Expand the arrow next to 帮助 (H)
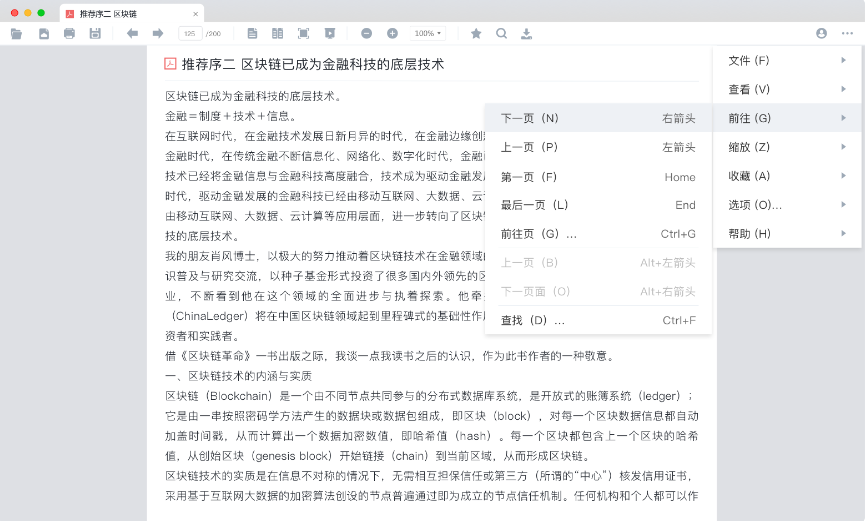This screenshot has height=521, width=865. [x=843, y=233]
